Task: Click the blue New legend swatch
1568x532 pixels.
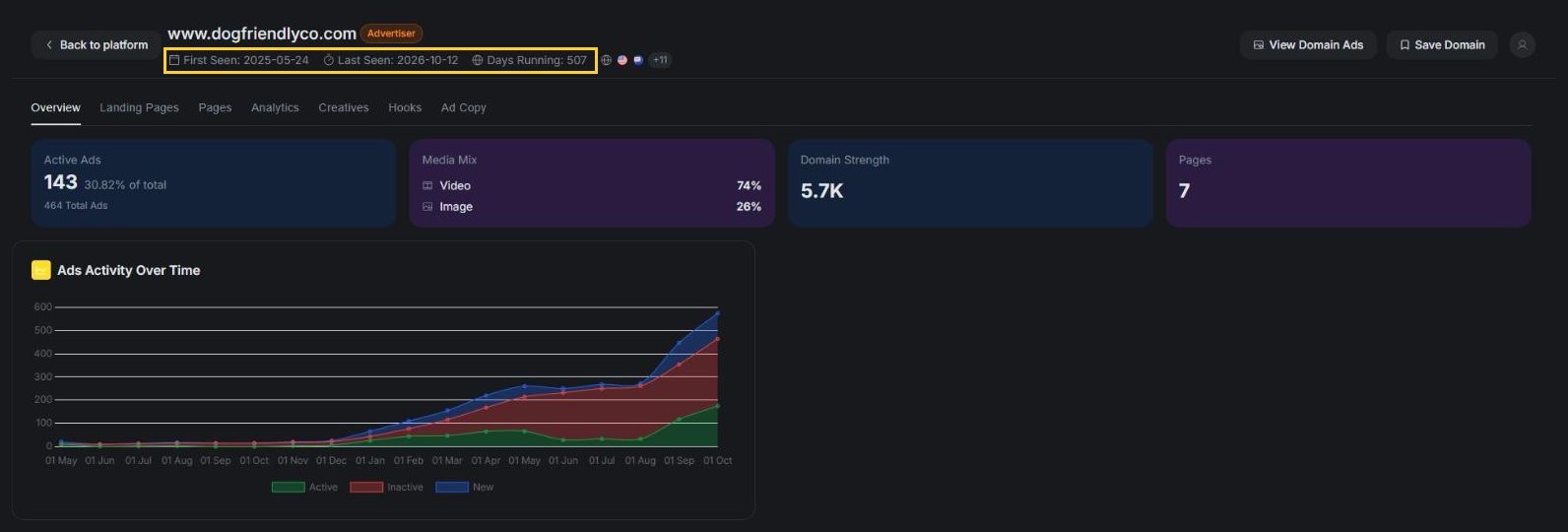Action: (452, 488)
